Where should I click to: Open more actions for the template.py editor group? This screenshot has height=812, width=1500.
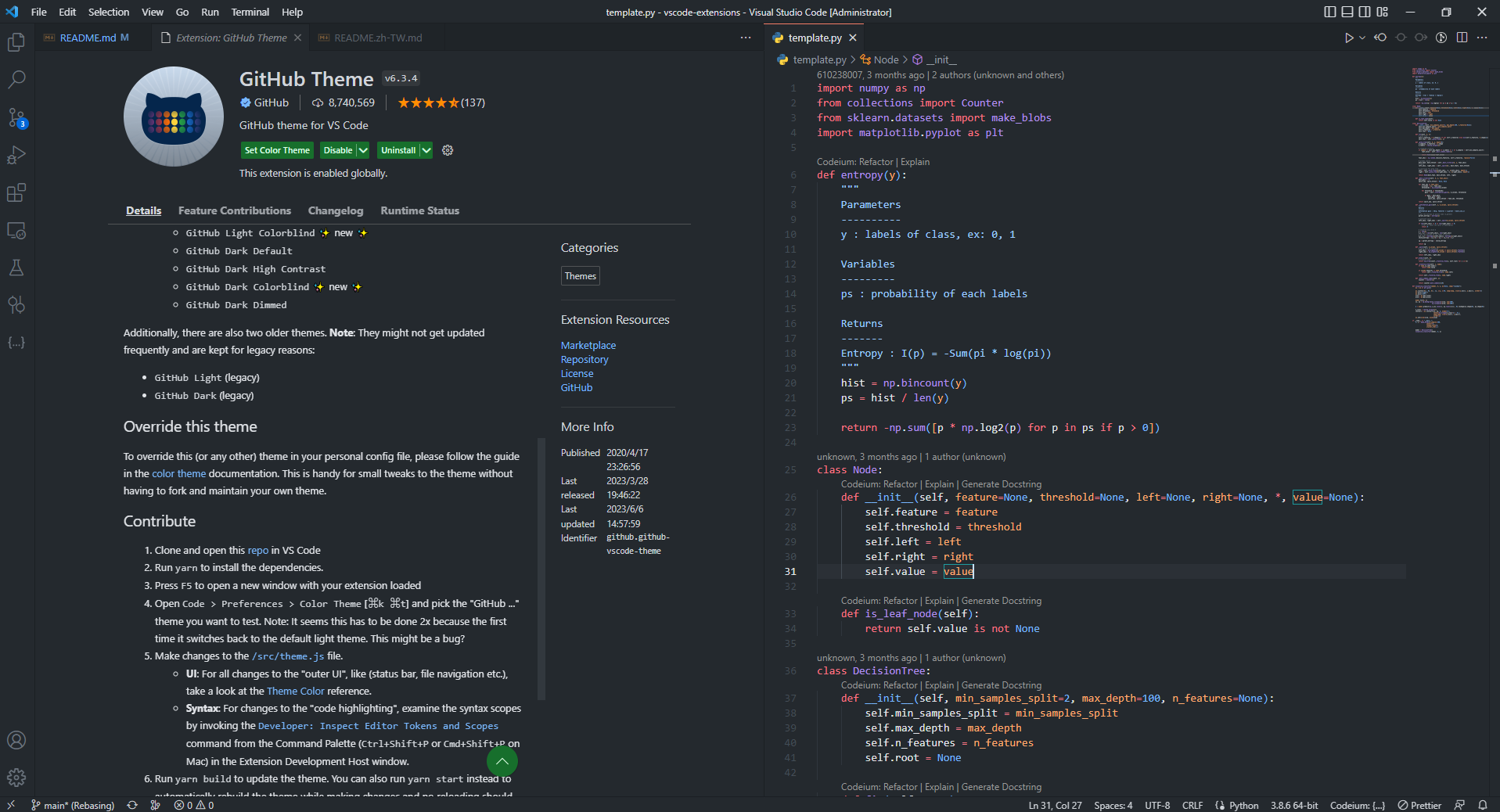tap(1482, 38)
